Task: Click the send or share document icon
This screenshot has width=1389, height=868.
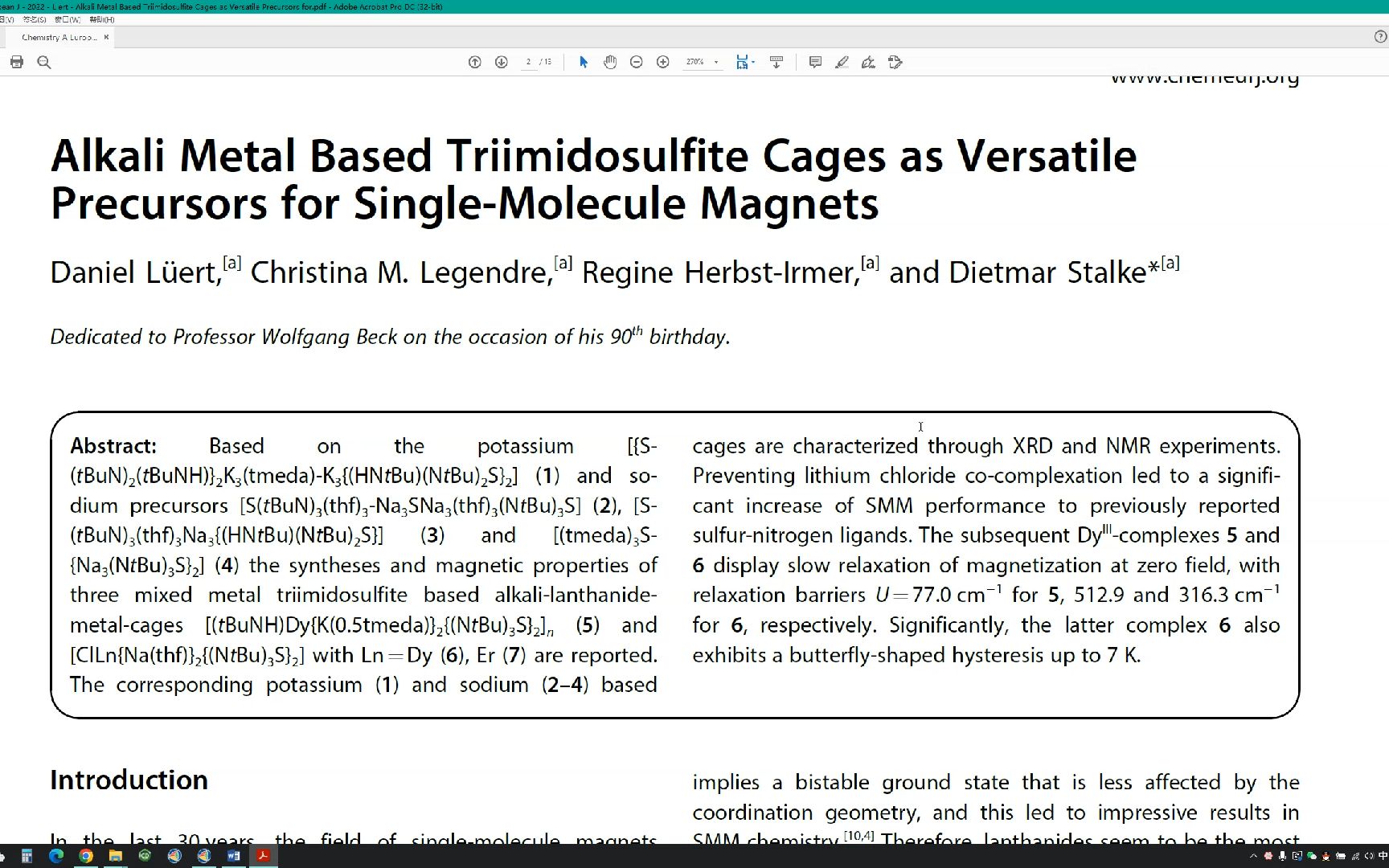Action: pos(895,62)
